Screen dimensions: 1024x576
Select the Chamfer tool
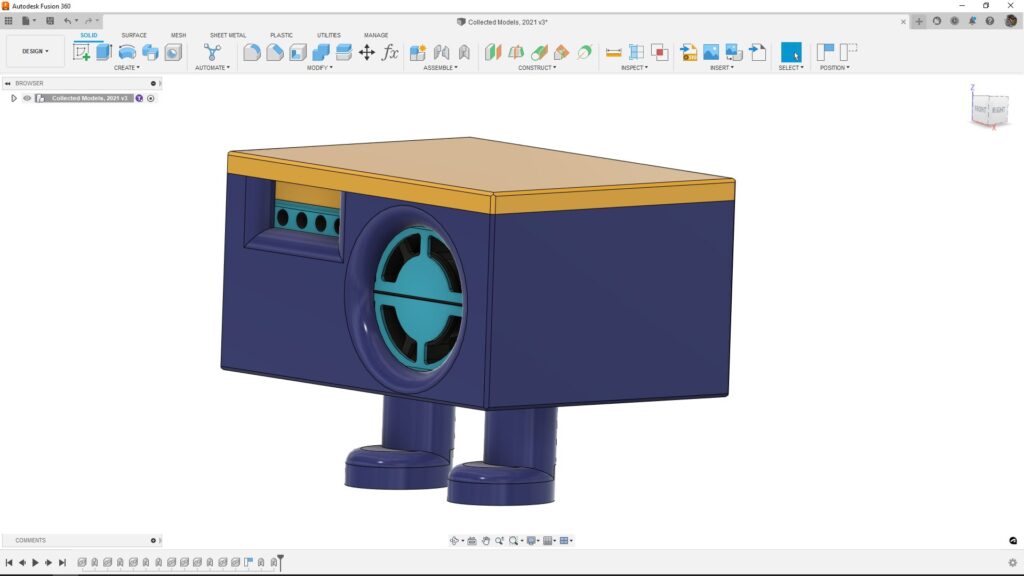click(x=275, y=52)
